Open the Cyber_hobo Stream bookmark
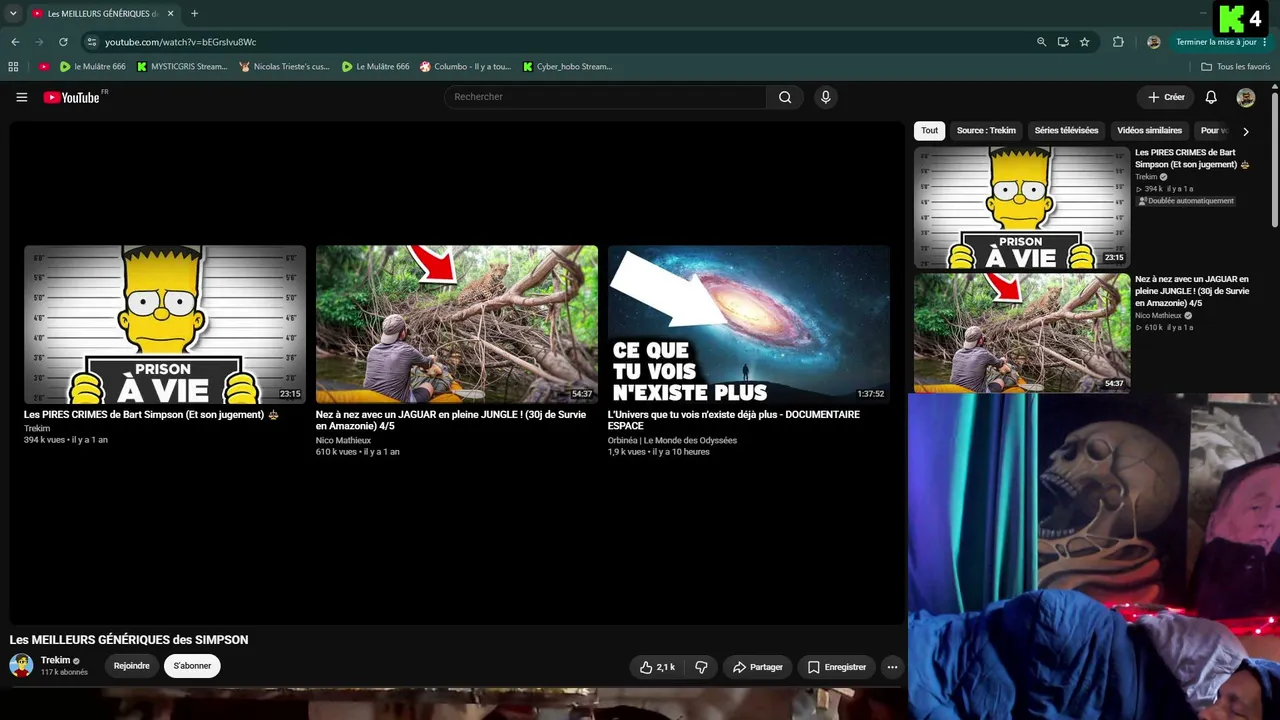 click(567, 67)
